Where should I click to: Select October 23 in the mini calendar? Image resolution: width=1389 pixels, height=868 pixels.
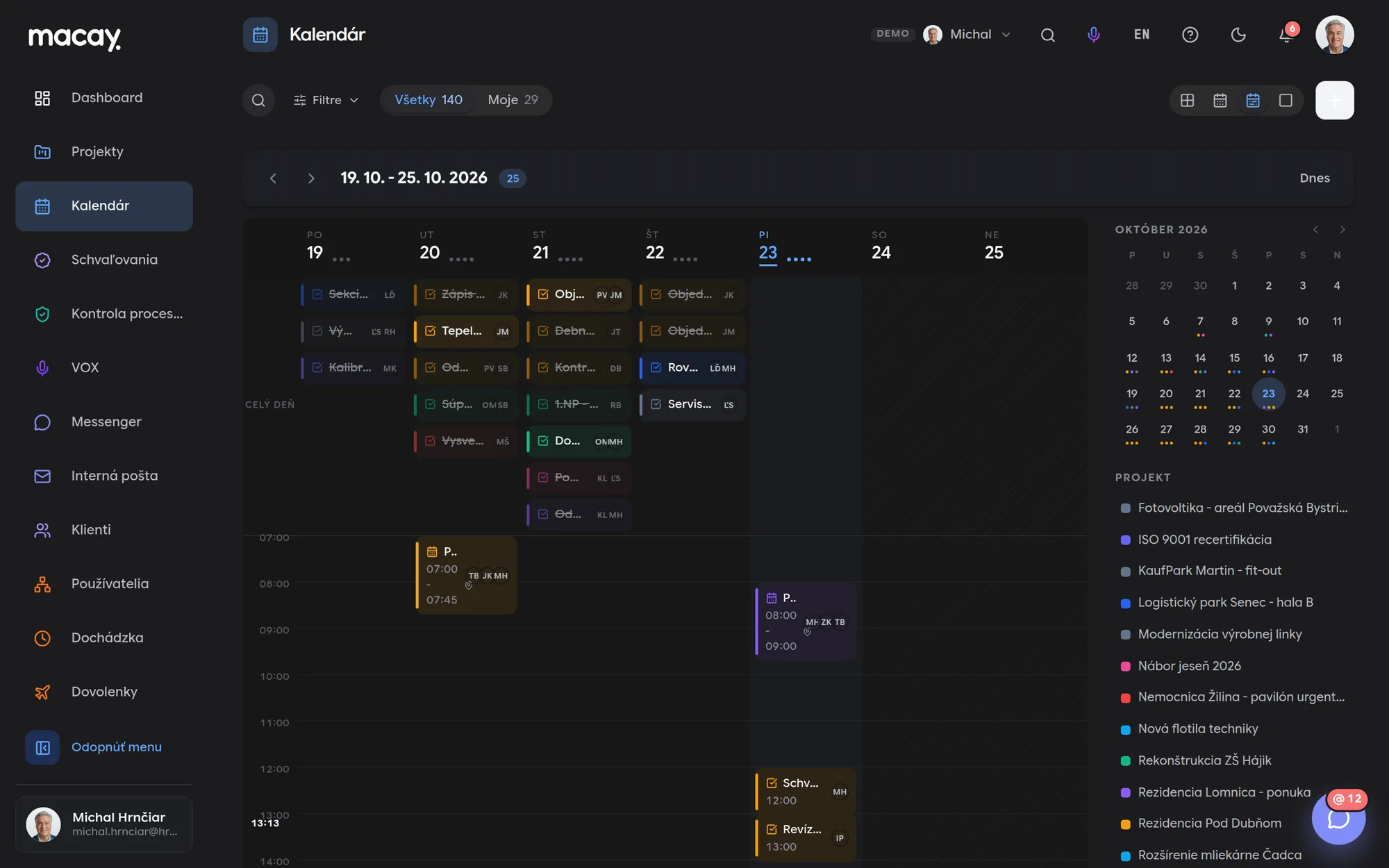pyautogui.click(x=1269, y=394)
